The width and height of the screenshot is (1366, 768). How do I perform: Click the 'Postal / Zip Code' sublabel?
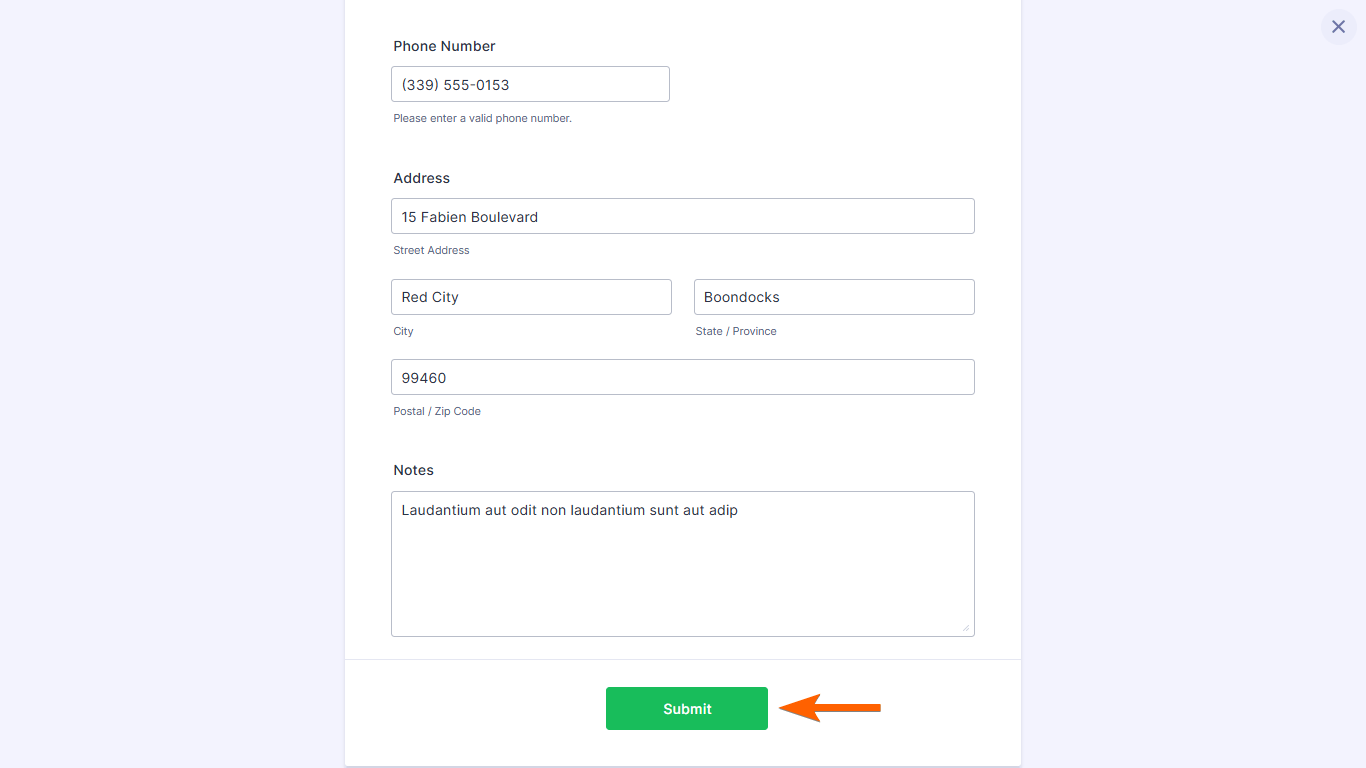(437, 411)
